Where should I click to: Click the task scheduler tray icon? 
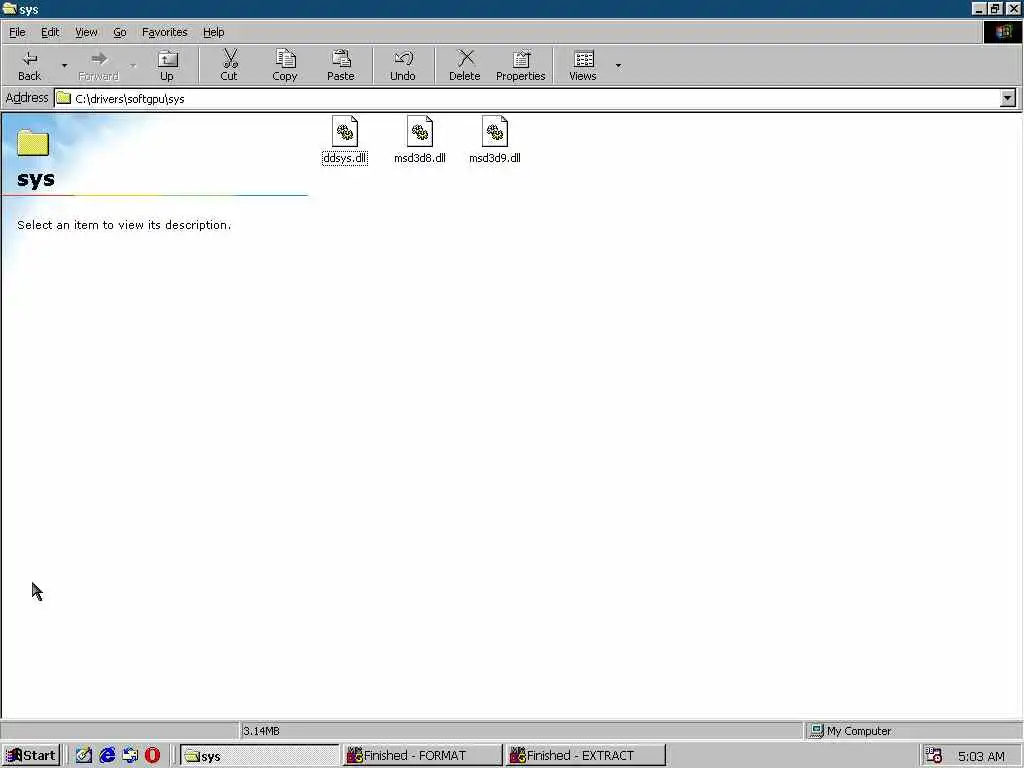[x=933, y=756]
